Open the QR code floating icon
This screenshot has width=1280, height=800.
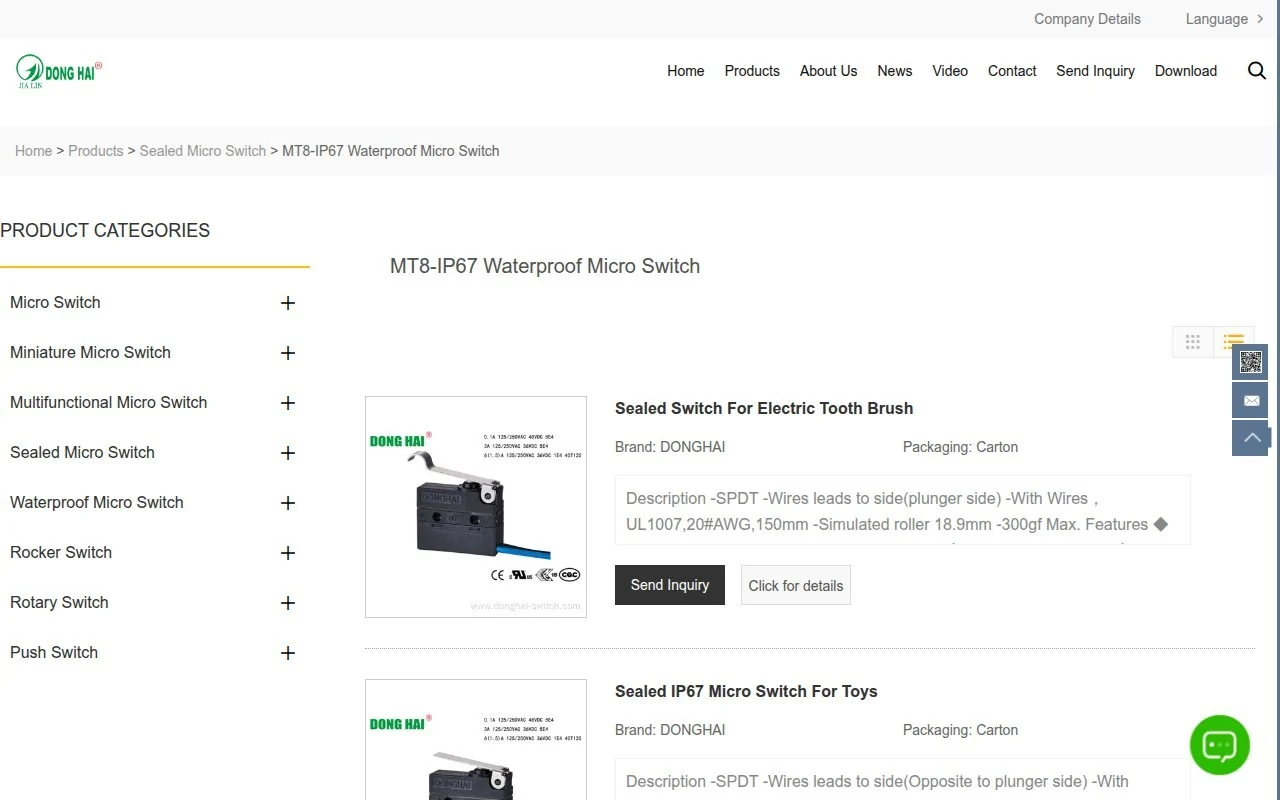[x=1250, y=362]
